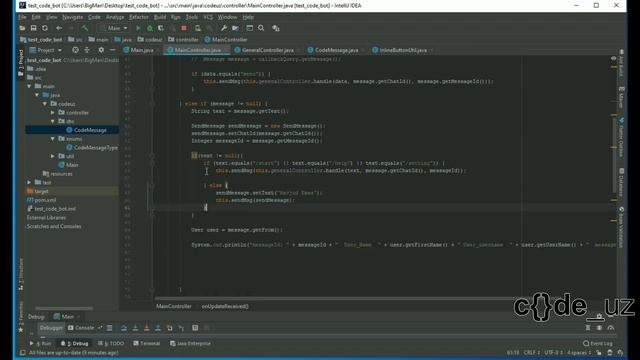
Task: Toggle the Debug tool window button
Action: pos(75,343)
